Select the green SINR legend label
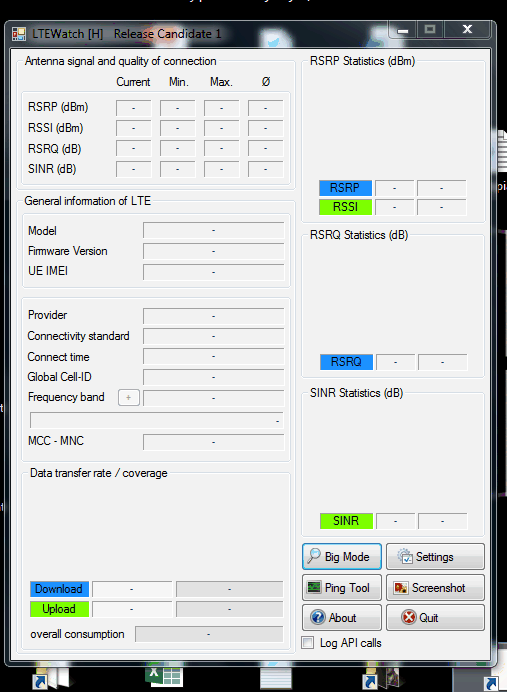 pos(346,521)
